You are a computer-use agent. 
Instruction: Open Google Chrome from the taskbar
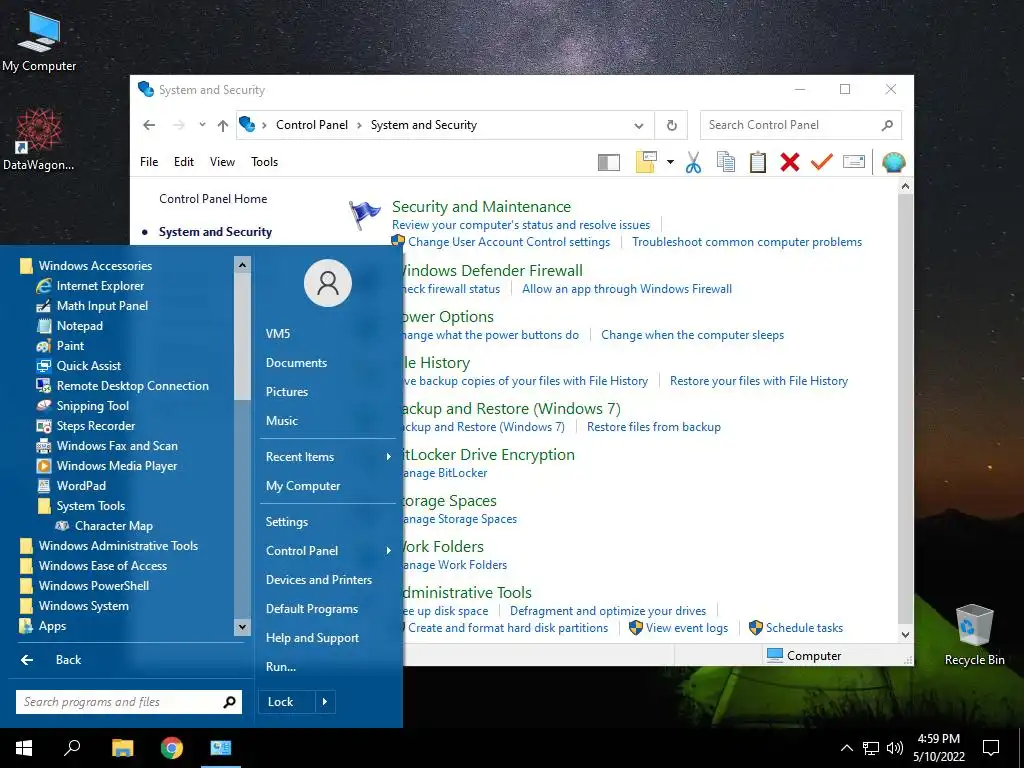click(x=172, y=748)
